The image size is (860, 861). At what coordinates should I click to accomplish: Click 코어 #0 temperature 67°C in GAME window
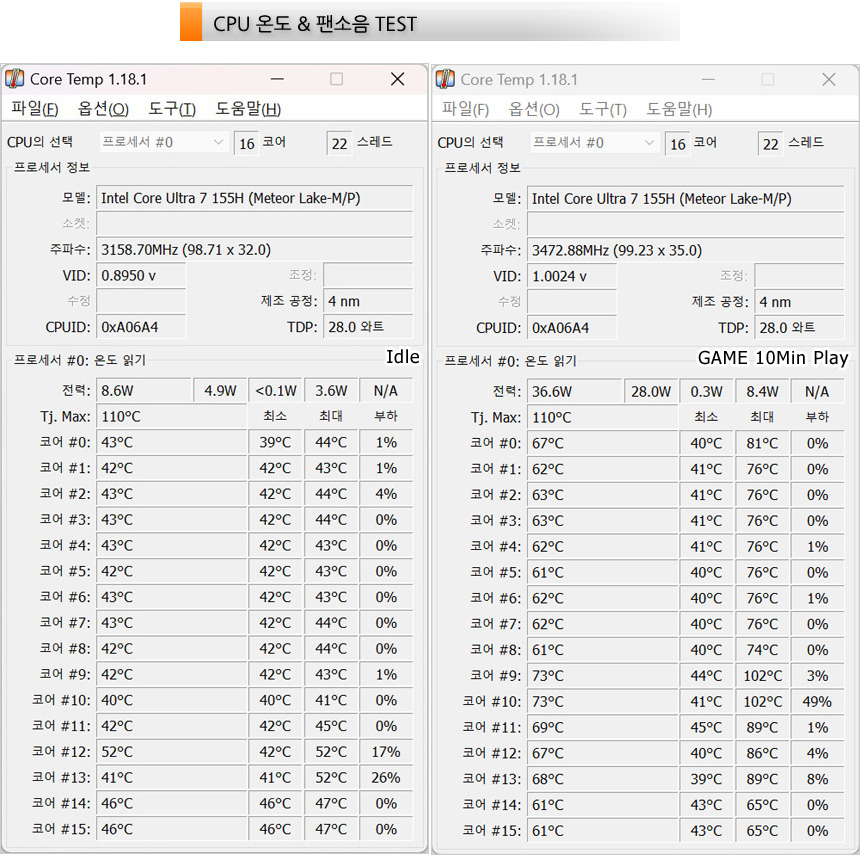(602, 443)
